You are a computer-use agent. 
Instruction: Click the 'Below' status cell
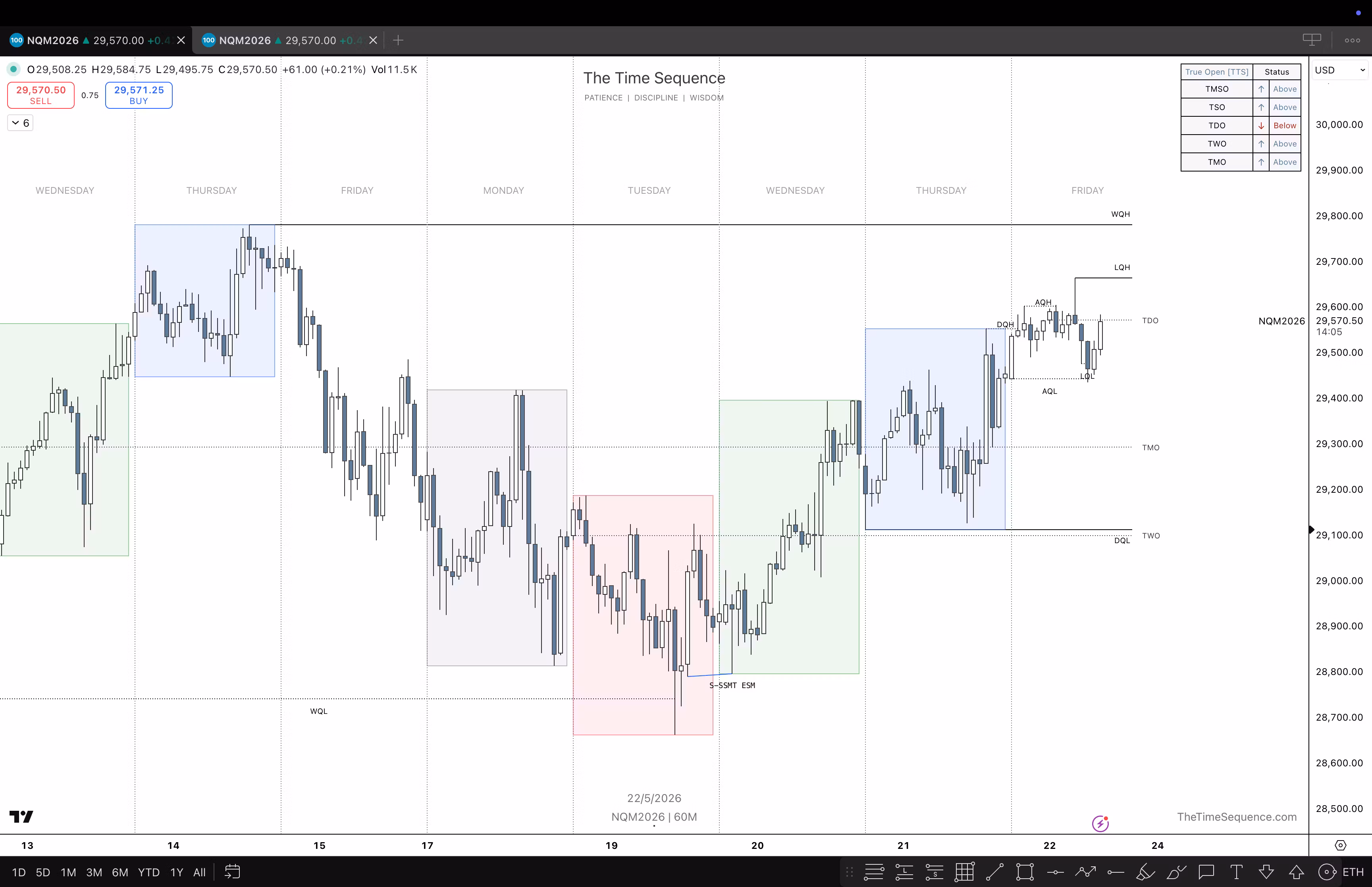coord(1285,125)
